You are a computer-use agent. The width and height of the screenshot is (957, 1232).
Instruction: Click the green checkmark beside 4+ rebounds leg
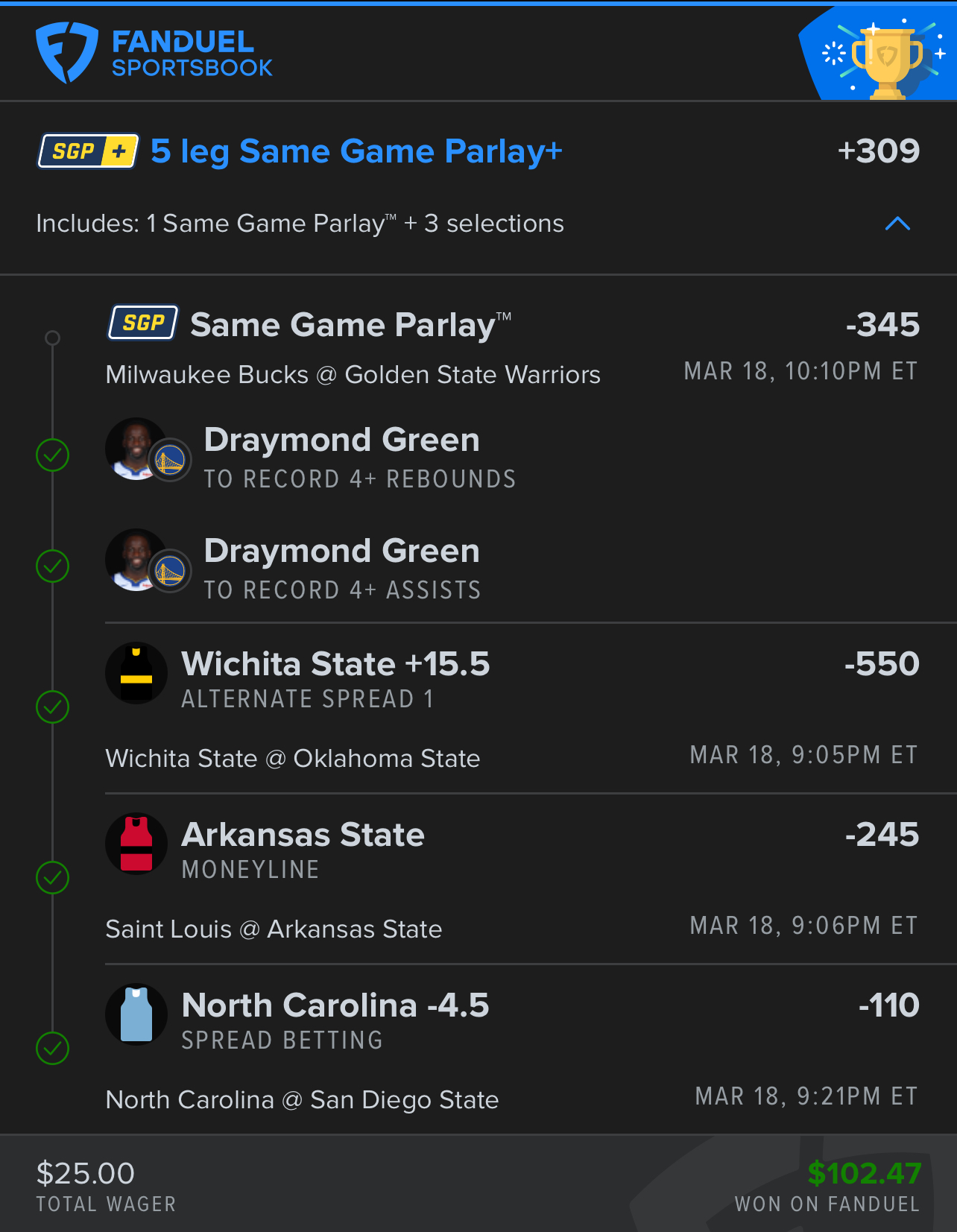tap(53, 455)
